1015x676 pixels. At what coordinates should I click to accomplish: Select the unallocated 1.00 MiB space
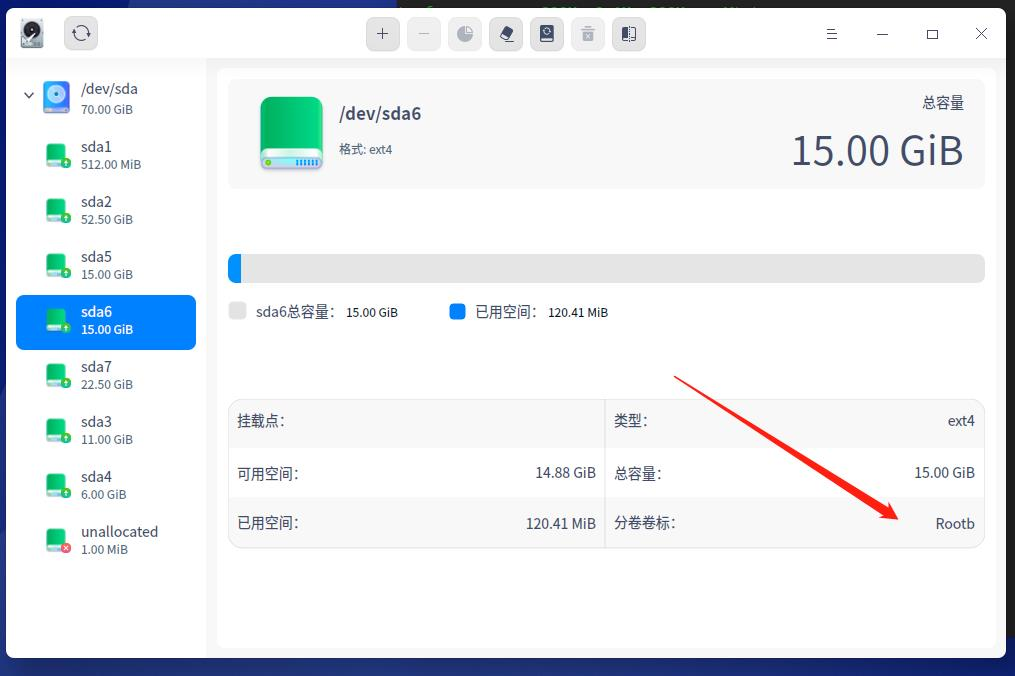106,541
